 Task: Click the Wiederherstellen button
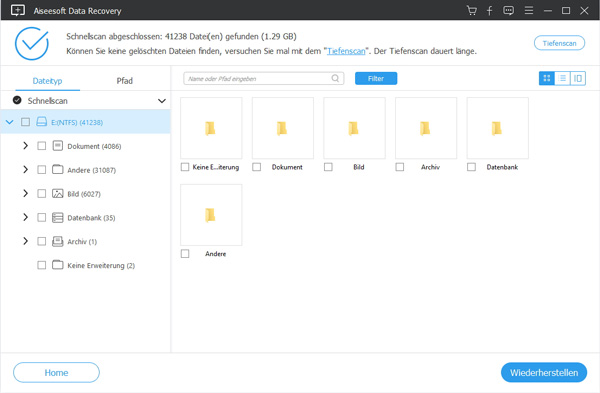tap(544, 372)
